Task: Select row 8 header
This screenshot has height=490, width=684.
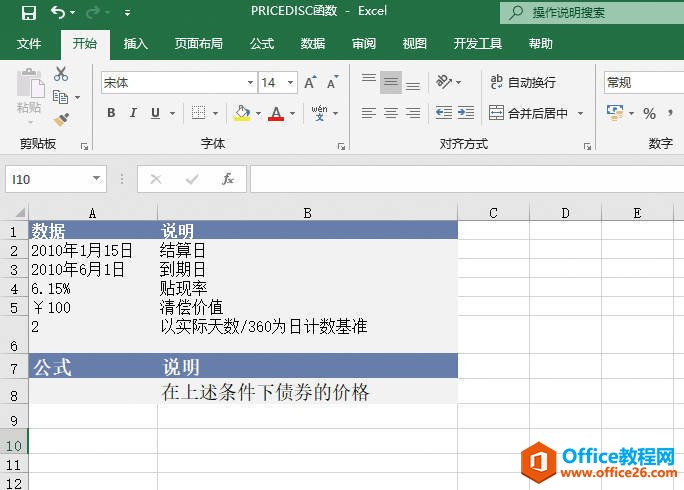Action: pyautogui.click(x=14, y=391)
